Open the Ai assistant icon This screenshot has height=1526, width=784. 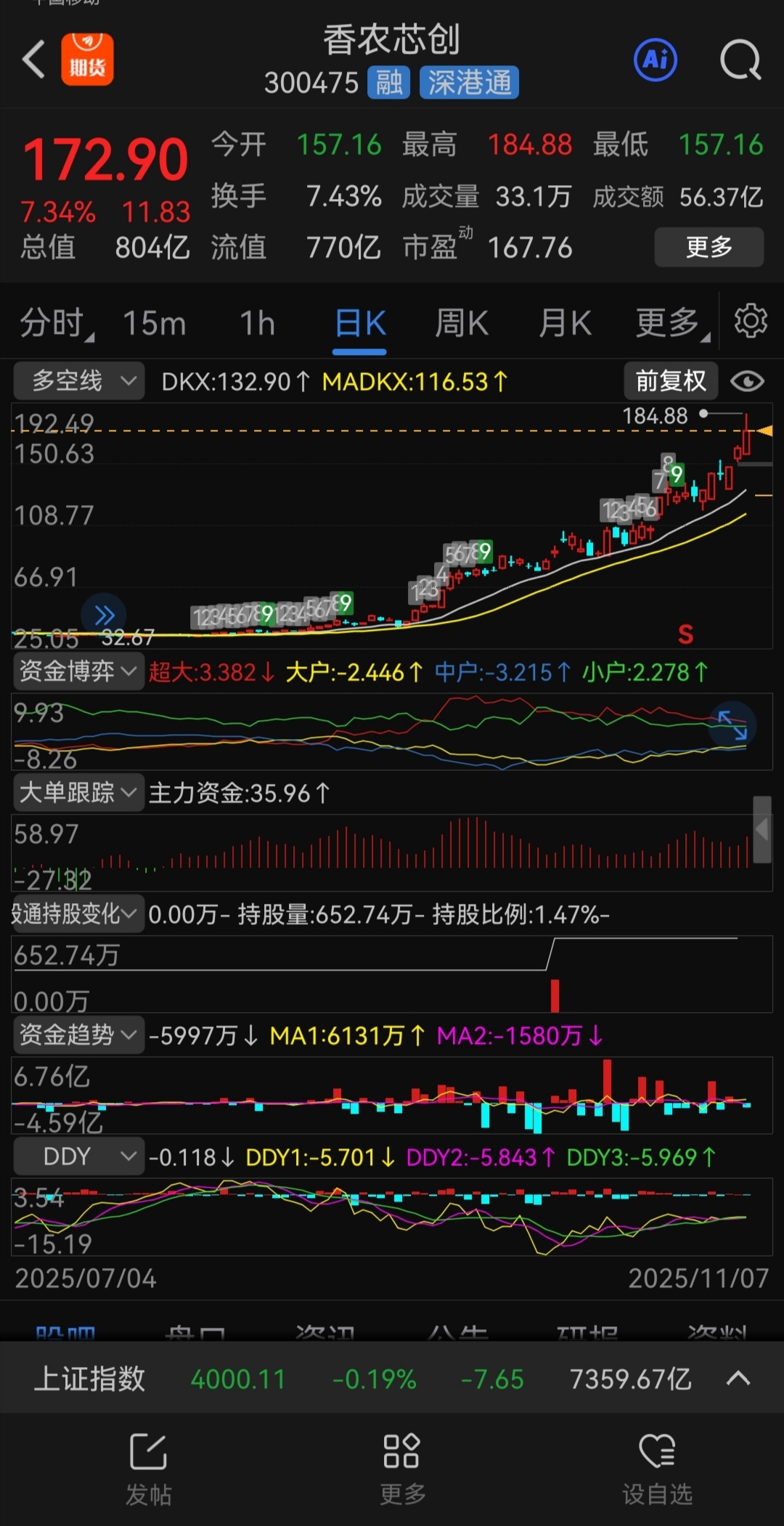[x=656, y=60]
